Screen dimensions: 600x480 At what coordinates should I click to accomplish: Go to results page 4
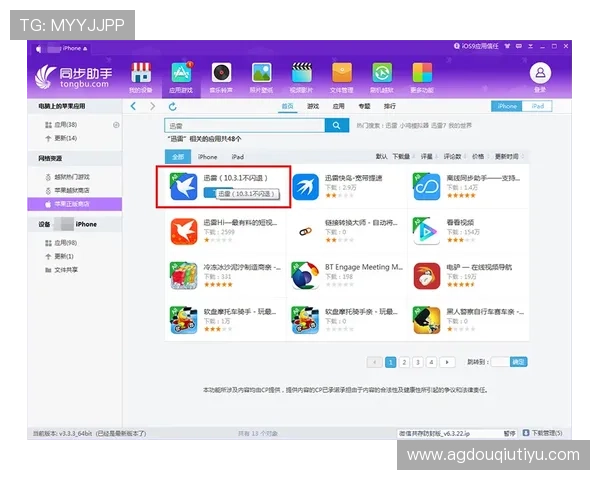pyautogui.click(x=431, y=362)
